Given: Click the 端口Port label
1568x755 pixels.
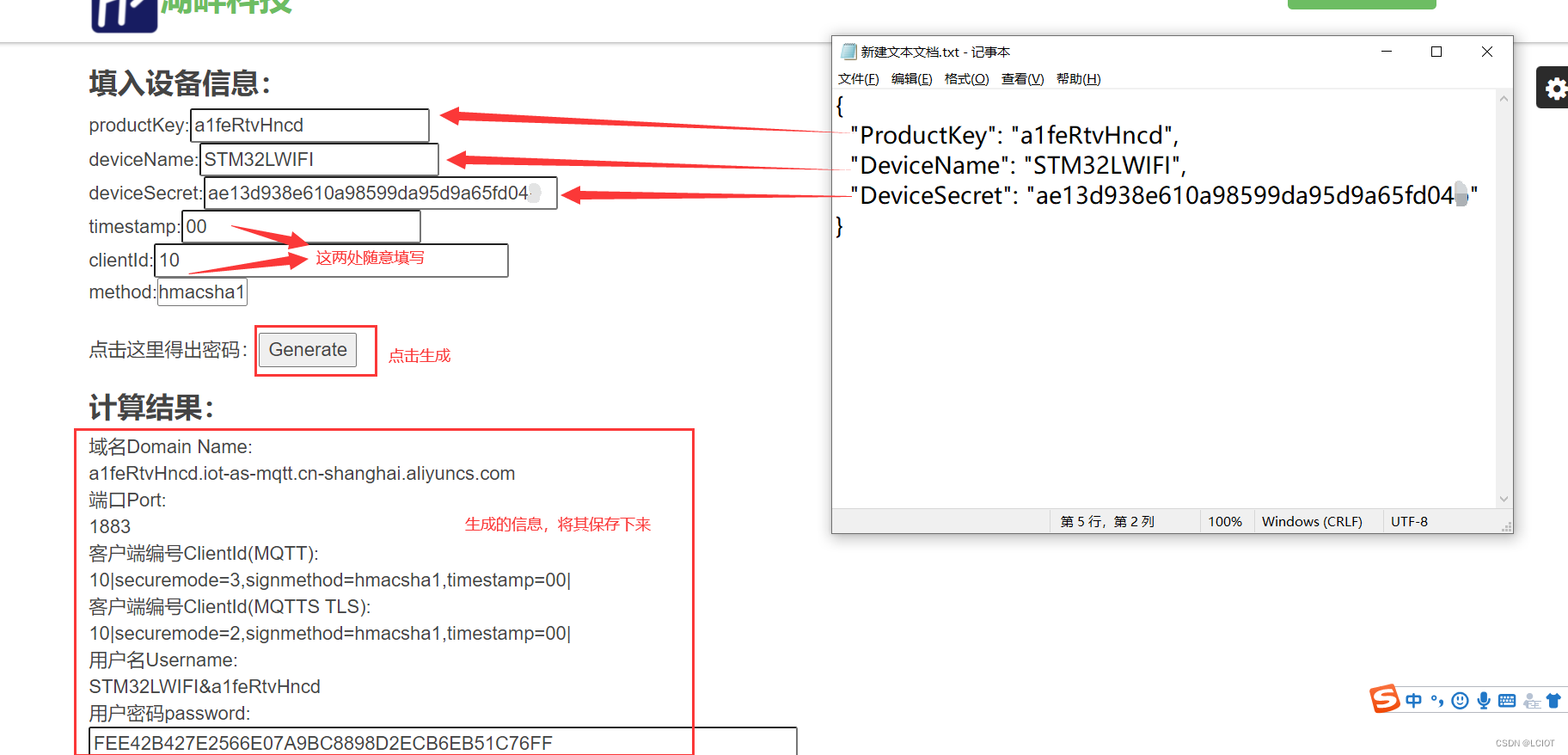Looking at the screenshot, I should click(127, 500).
